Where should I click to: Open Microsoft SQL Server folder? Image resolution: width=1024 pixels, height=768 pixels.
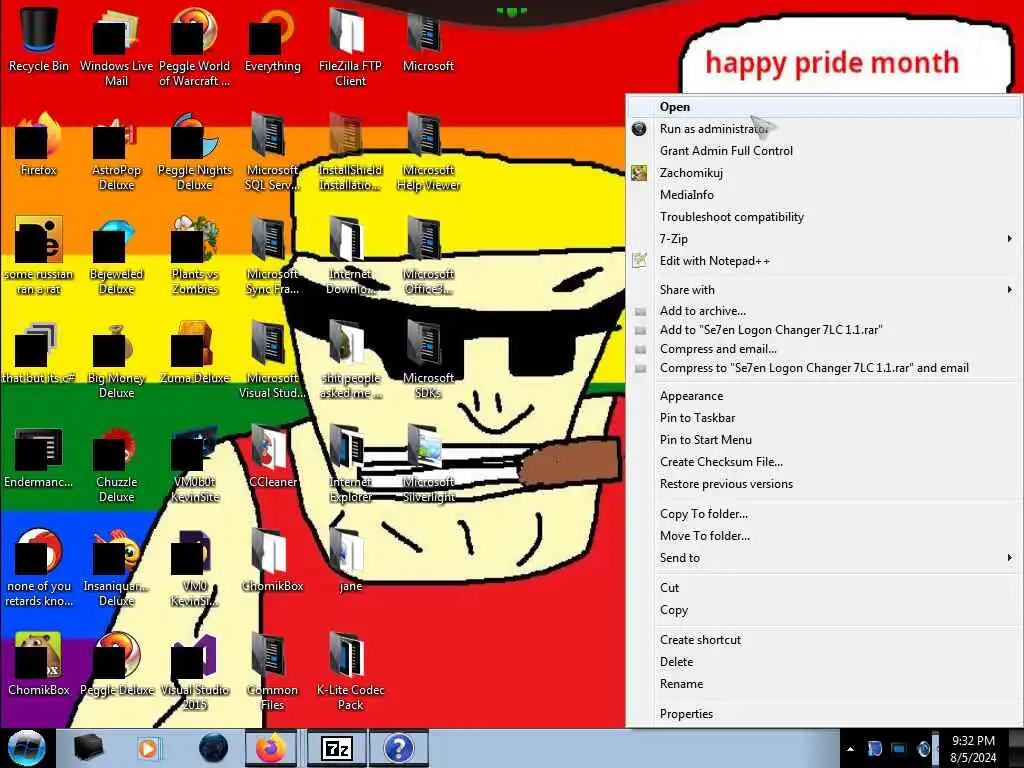tap(272, 152)
